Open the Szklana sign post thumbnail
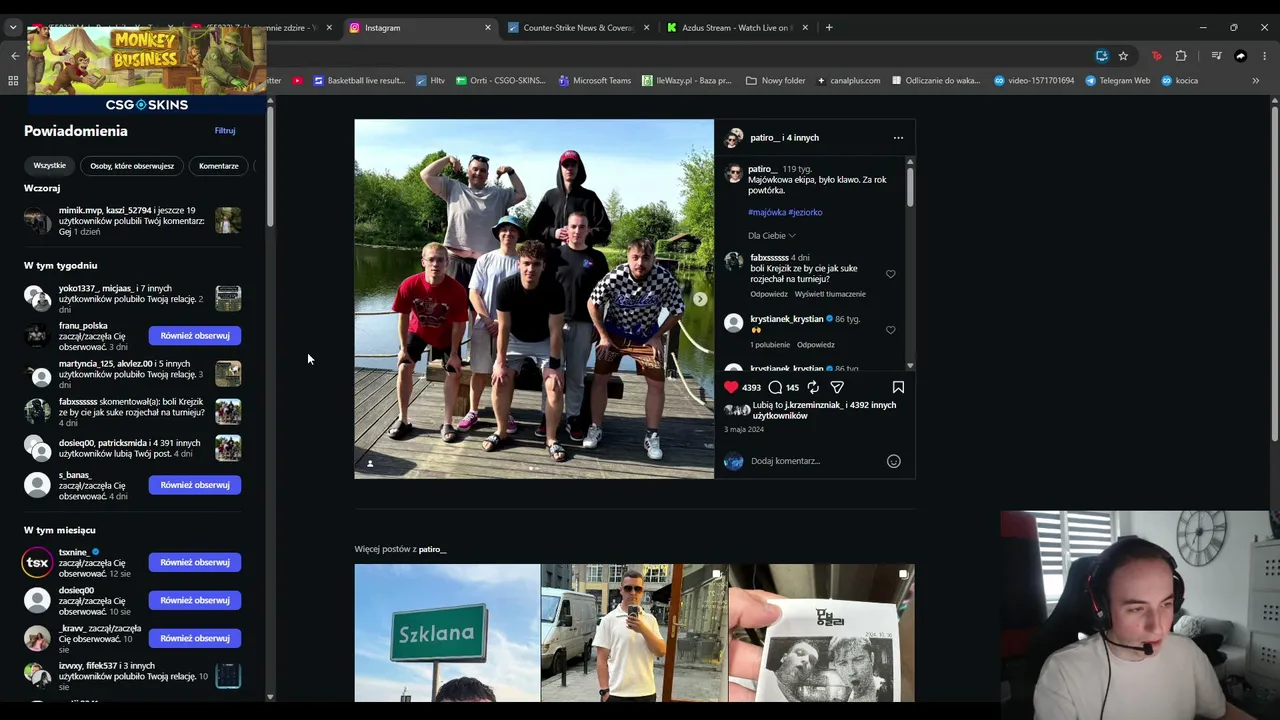 click(447, 633)
